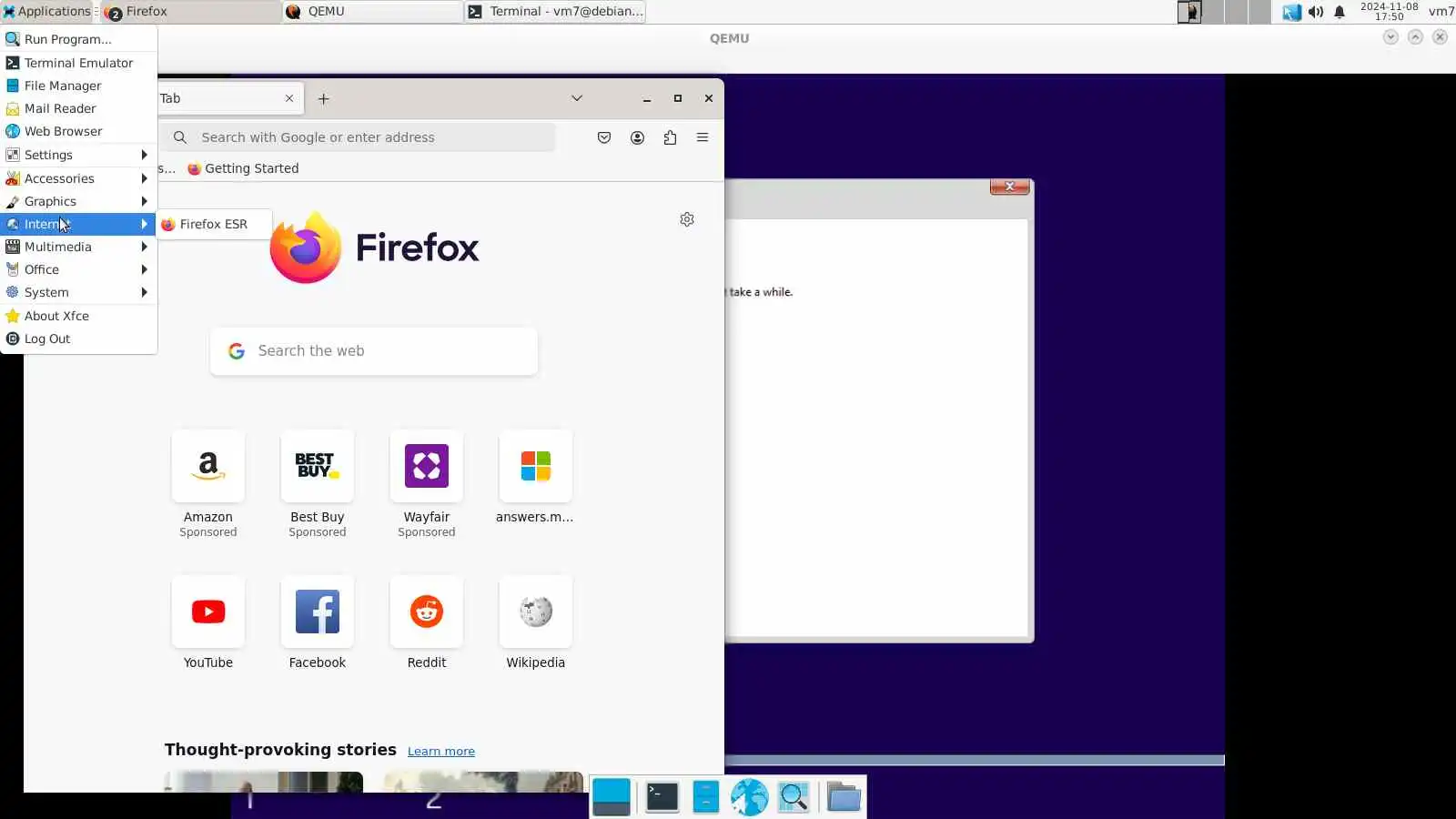Launch Terminal Emulator from the menu
The image size is (1456, 819).
coord(78,63)
